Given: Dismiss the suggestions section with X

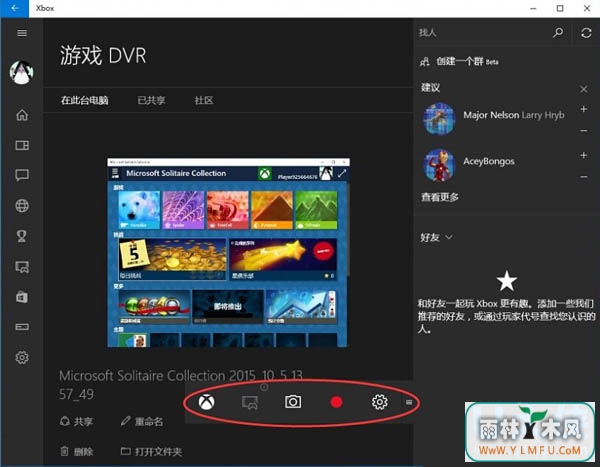Looking at the screenshot, I should click(584, 89).
